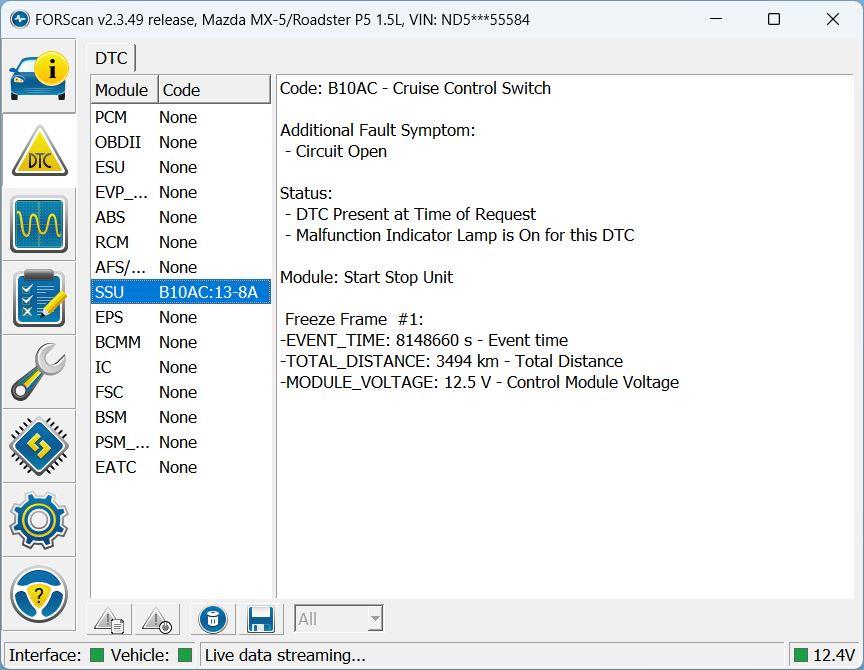Open the All filter dropdown

(x=338, y=619)
